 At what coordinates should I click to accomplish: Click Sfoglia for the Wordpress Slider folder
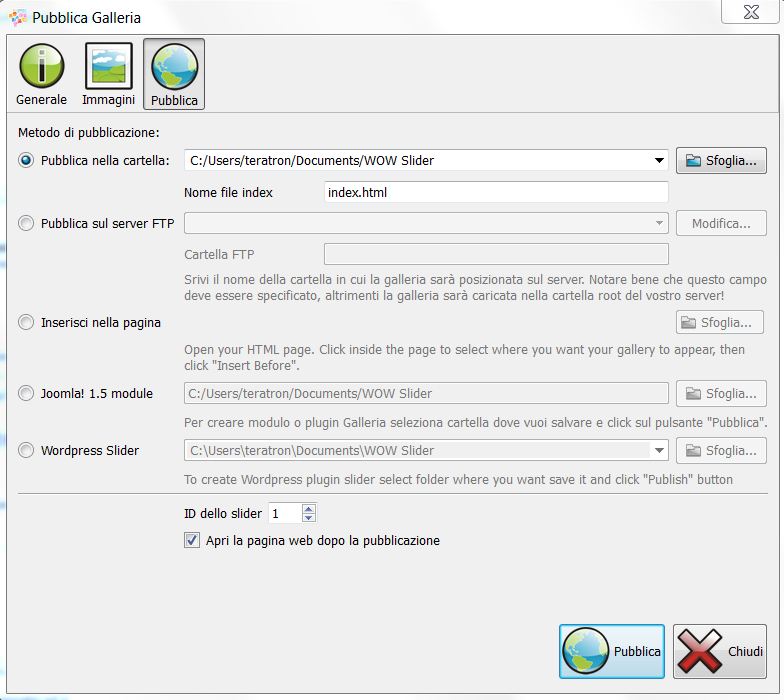721,450
